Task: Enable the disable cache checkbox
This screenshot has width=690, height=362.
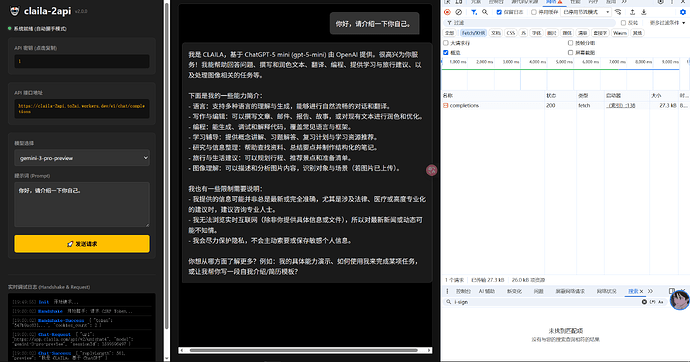Action: pos(534,12)
